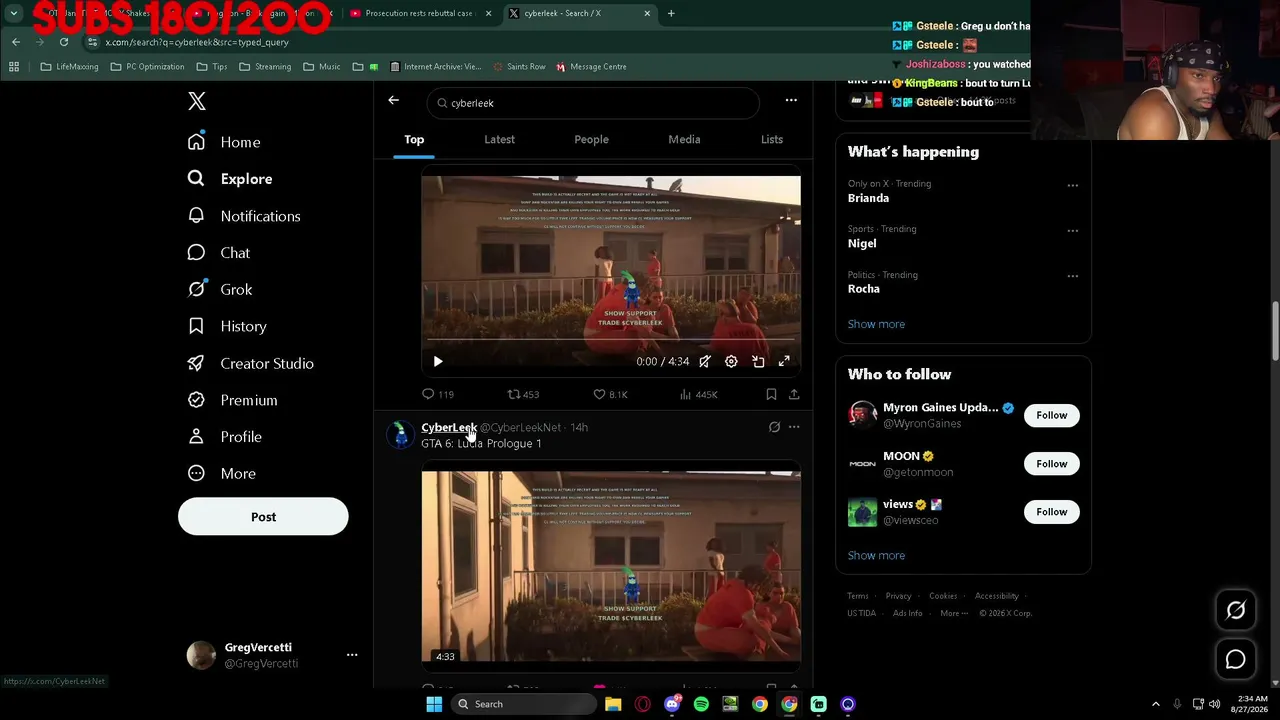Click Grok icon on GTA 6 tweet
The image size is (1280, 720).
click(x=774, y=427)
